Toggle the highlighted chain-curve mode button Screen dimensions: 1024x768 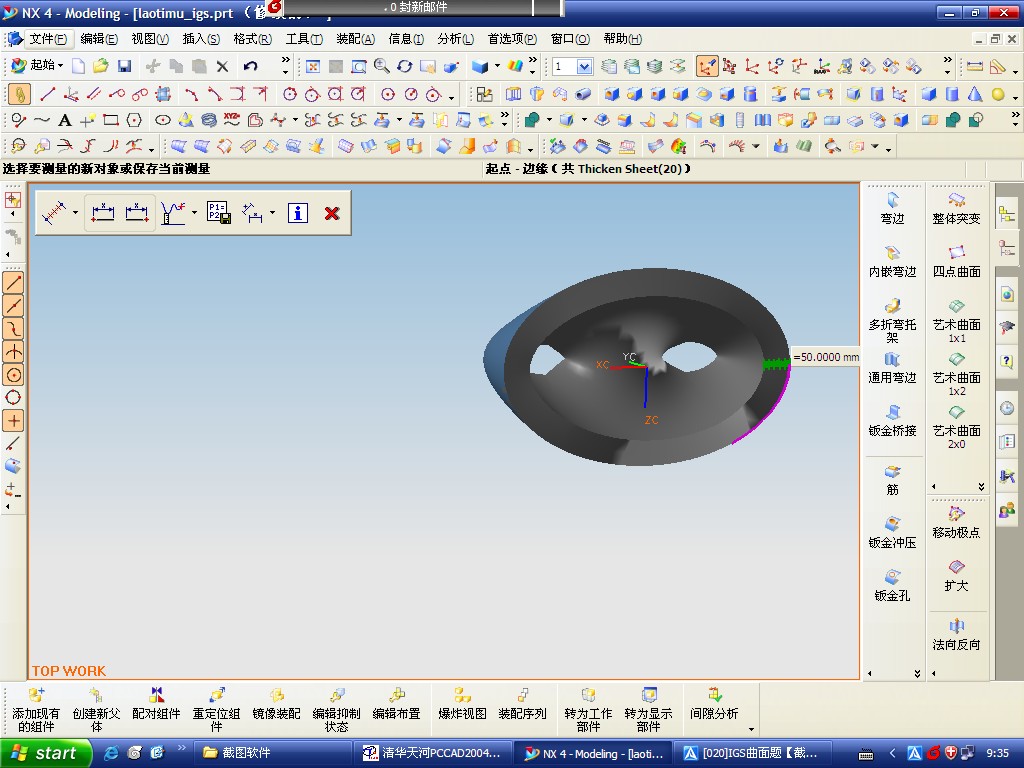(x=19, y=94)
